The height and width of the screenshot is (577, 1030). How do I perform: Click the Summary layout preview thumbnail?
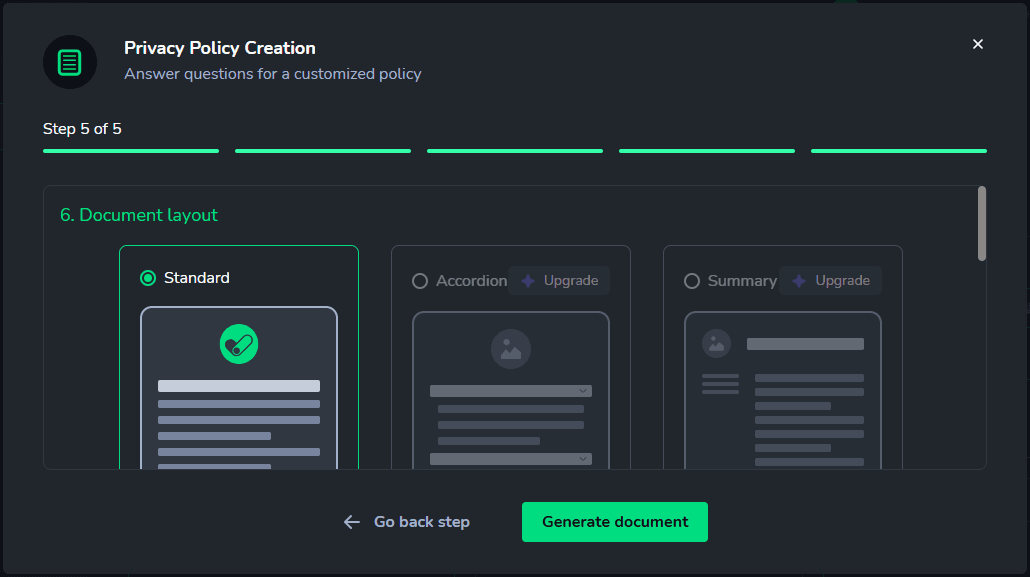pos(783,390)
